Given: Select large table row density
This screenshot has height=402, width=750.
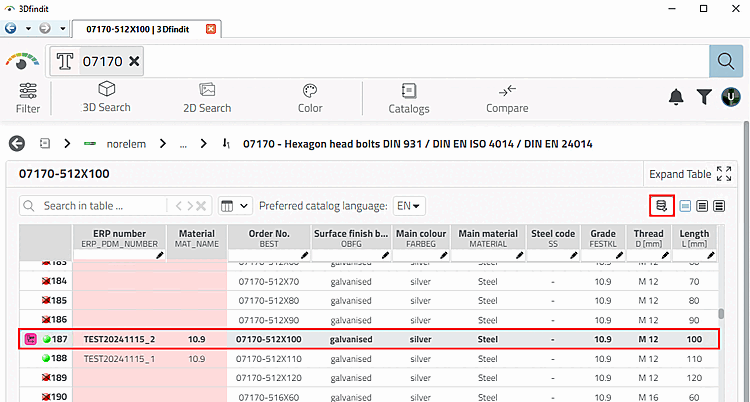Looking at the screenshot, I should [x=719, y=206].
